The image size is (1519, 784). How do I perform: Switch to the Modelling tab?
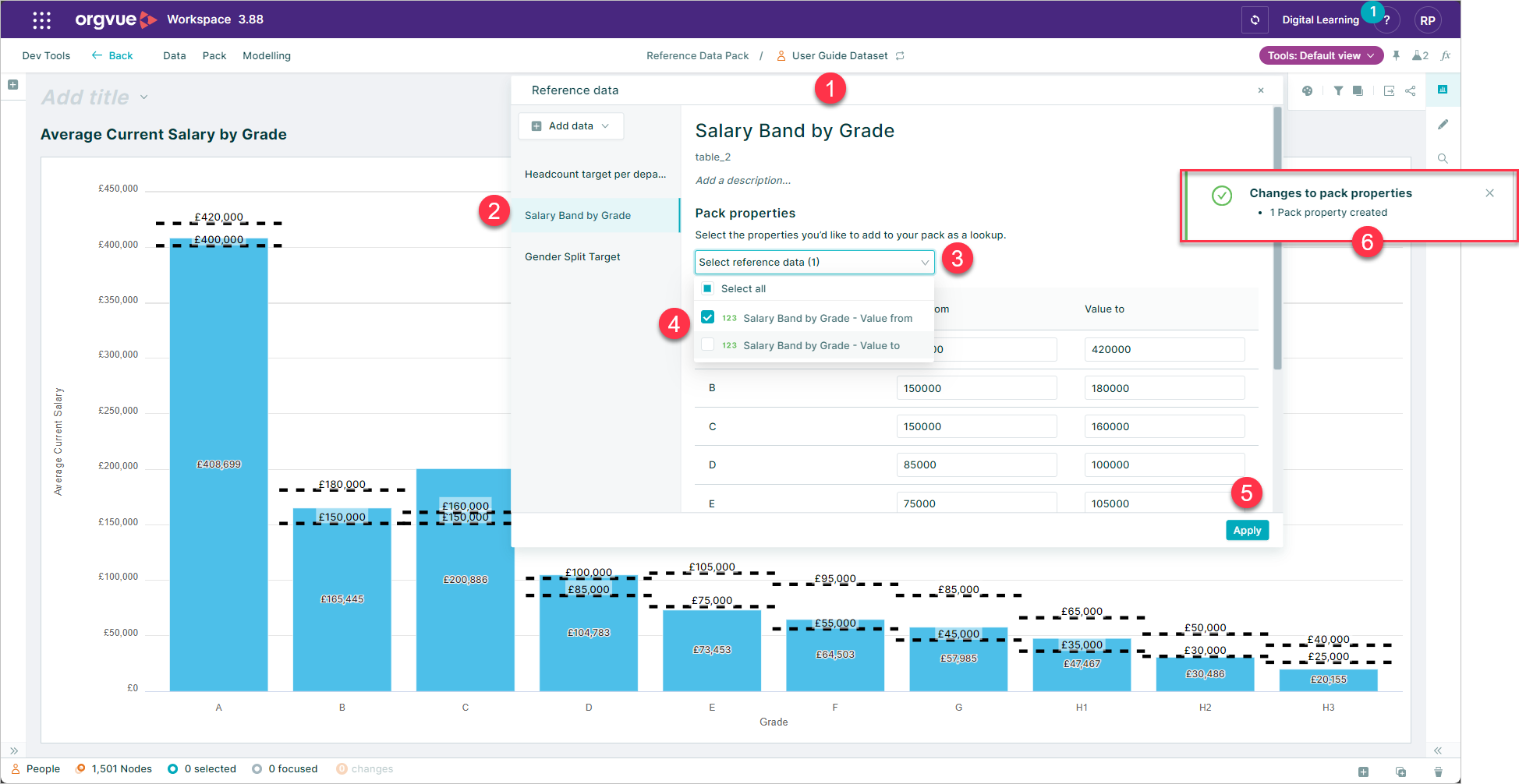pyautogui.click(x=266, y=55)
